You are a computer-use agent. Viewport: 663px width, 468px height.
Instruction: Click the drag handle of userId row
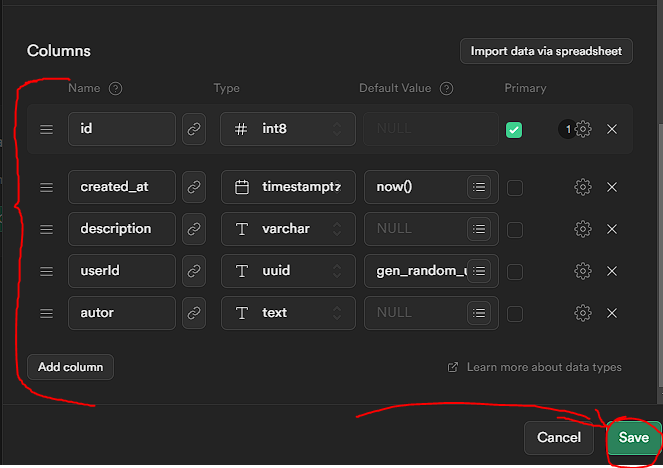tap(47, 271)
